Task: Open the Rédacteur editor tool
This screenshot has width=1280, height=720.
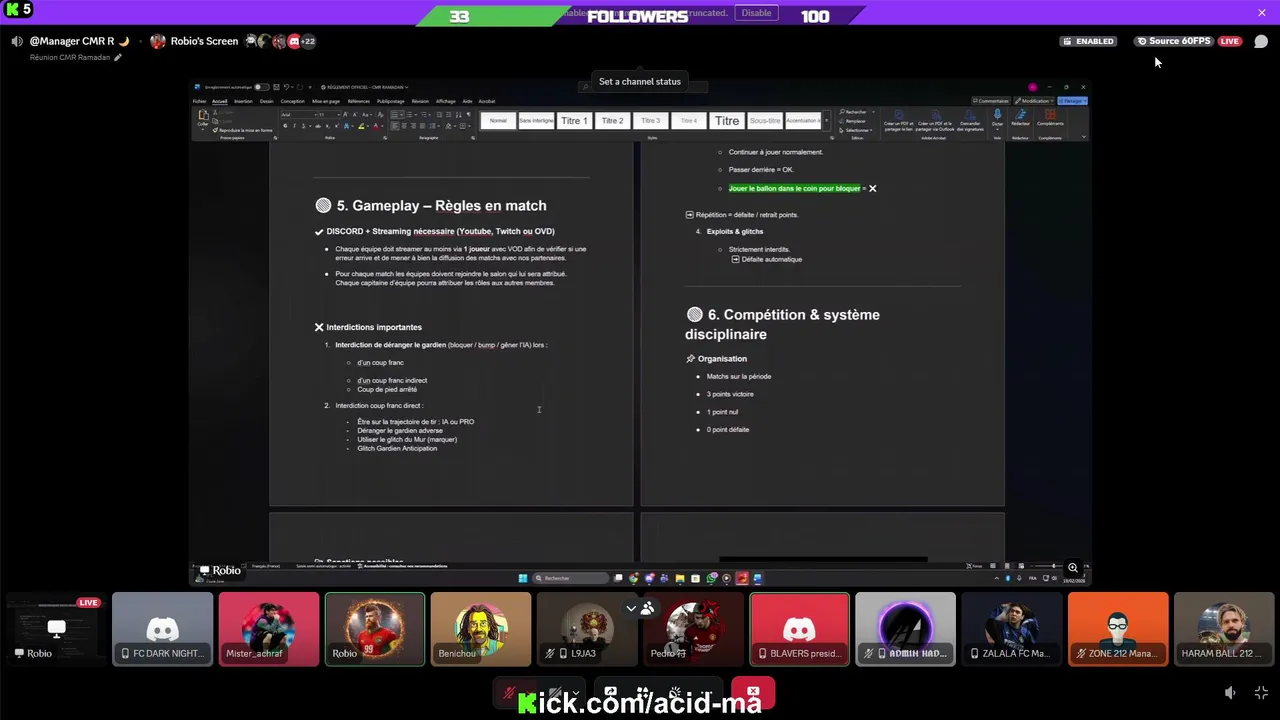Action: (x=1021, y=117)
